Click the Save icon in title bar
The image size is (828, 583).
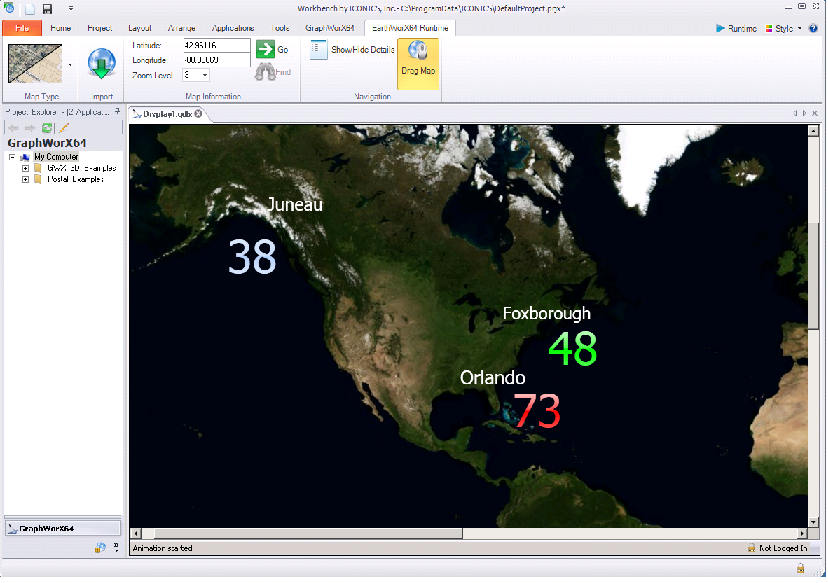click(47, 8)
